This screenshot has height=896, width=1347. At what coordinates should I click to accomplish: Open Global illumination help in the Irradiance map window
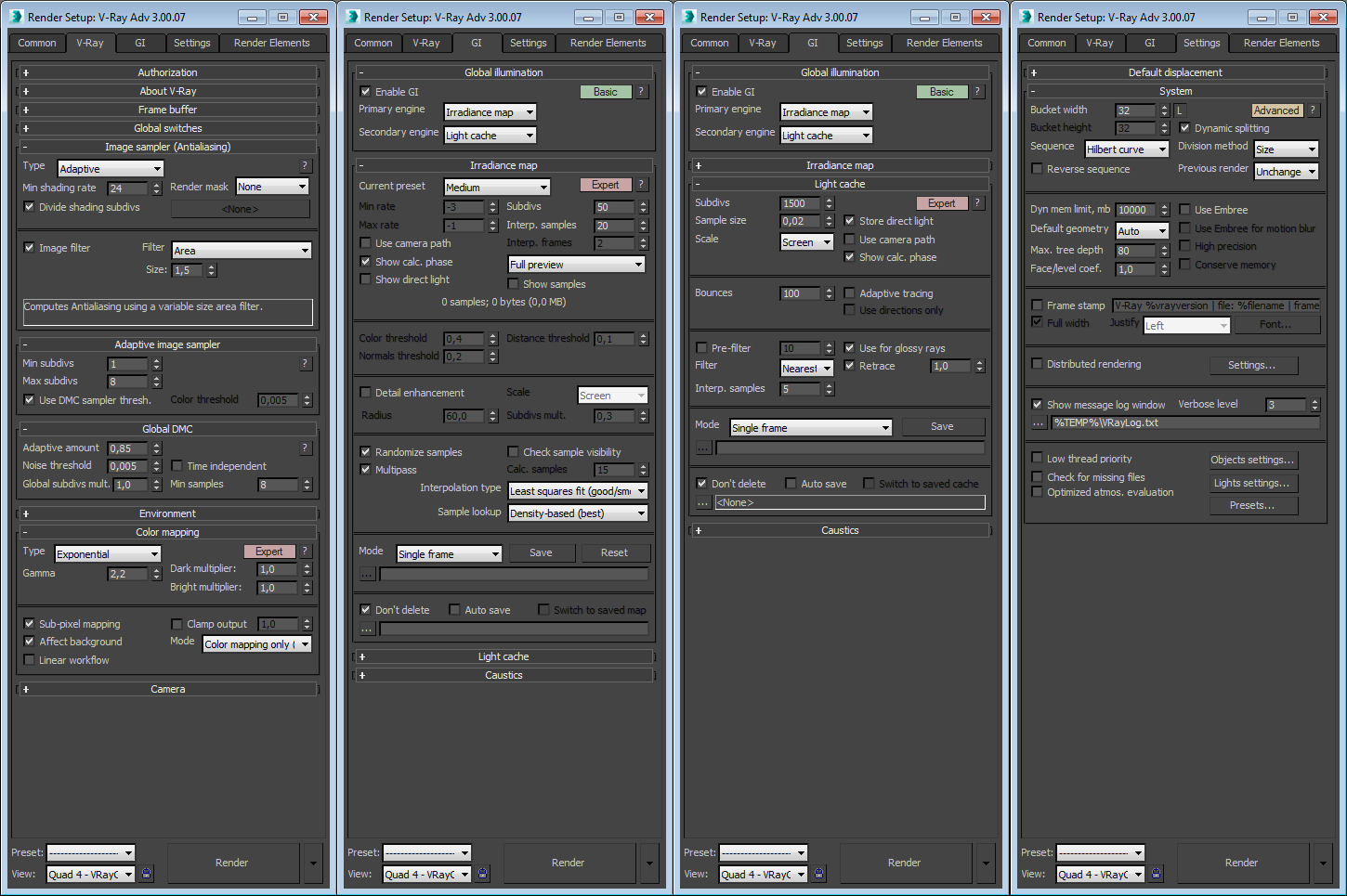(x=641, y=92)
